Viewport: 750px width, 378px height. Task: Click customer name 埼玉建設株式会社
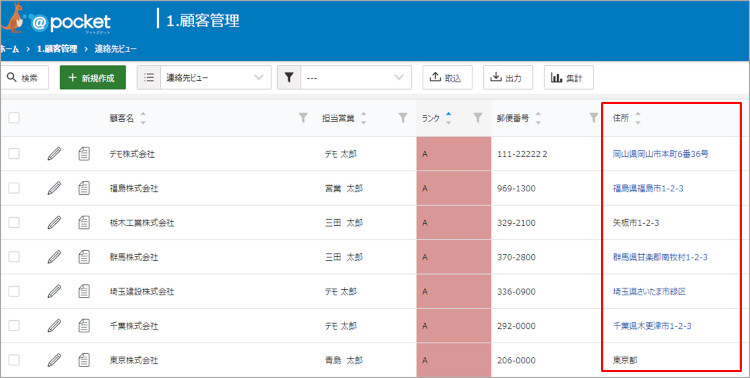142,291
